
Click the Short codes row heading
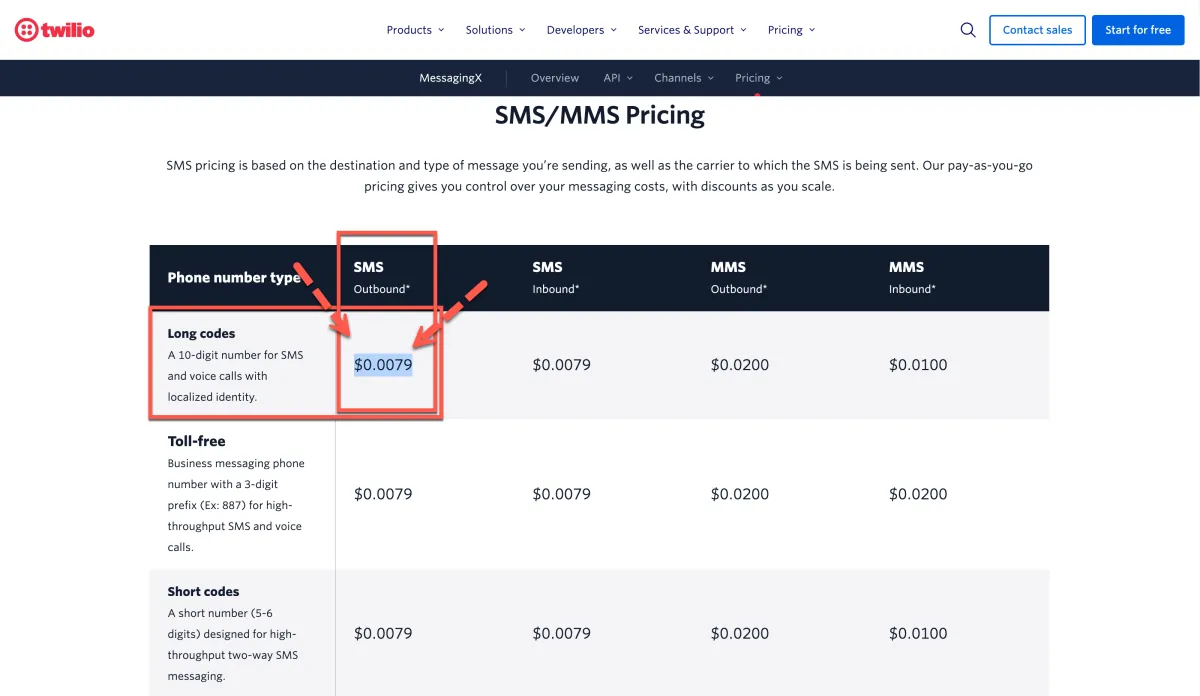[x=203, y=591]
